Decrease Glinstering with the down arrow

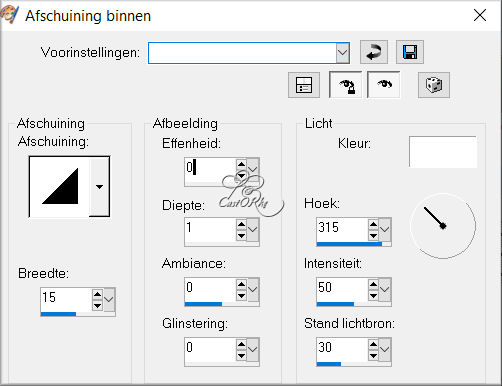click(241, 356)
